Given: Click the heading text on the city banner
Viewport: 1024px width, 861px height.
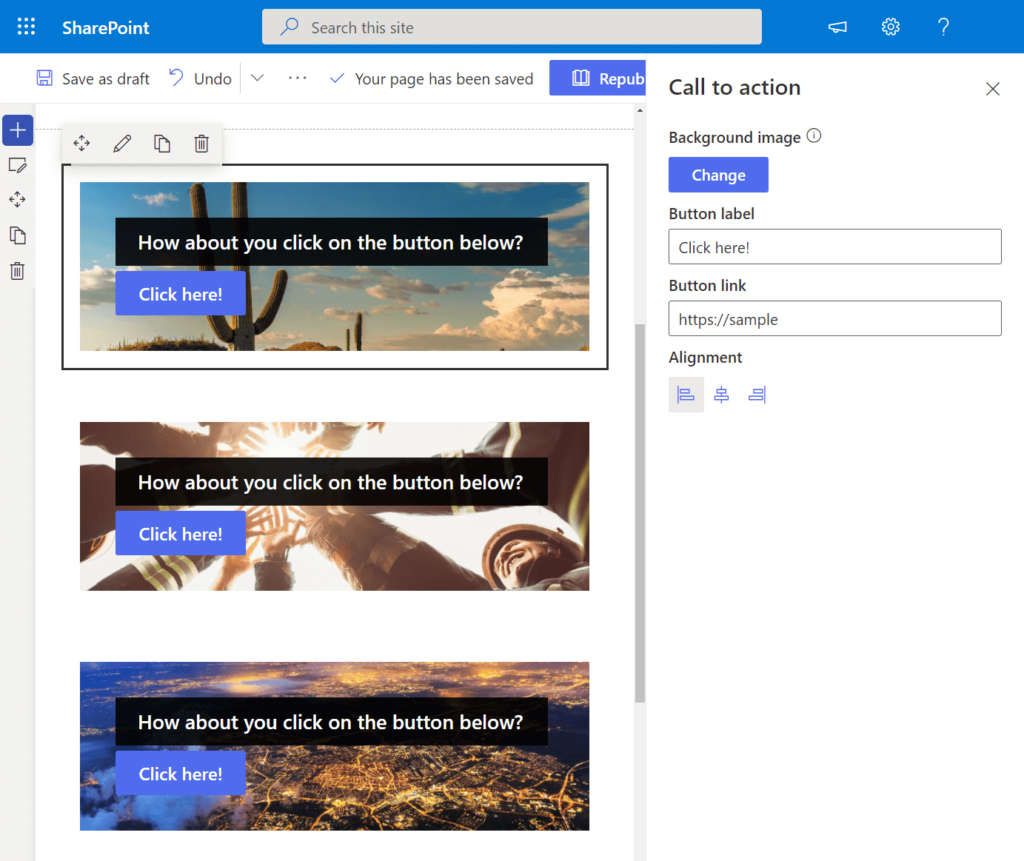Looking at the screenshot, I should (x=330, y=722).
